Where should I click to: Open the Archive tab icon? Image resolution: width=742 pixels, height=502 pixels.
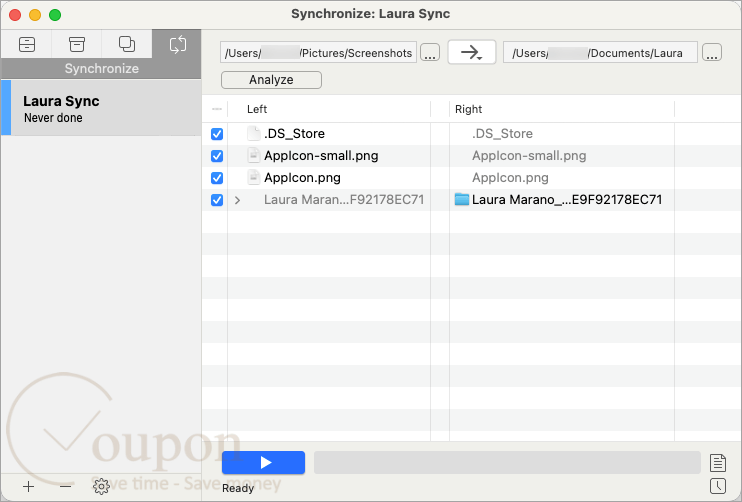[77, 44]
